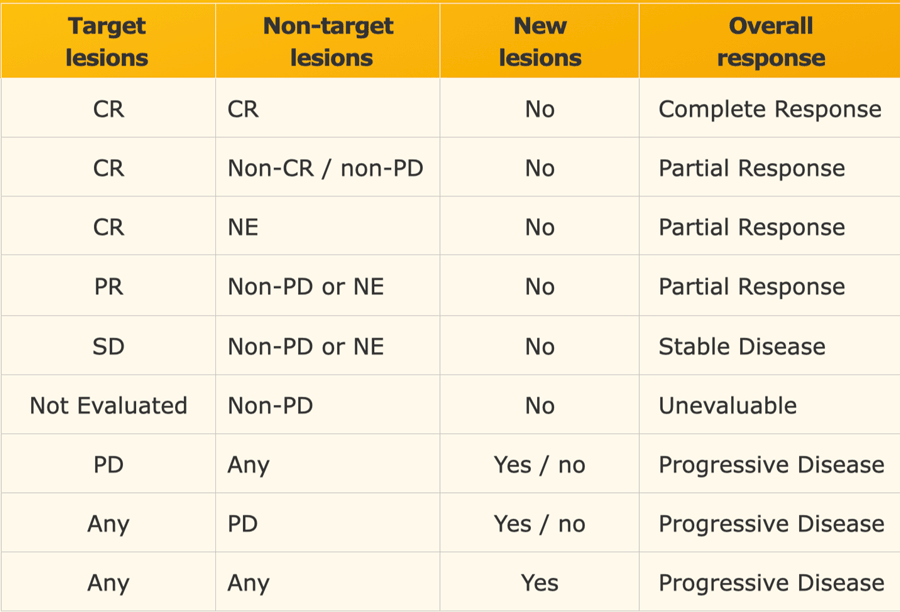Select the lone Yes new lesions cell

[x=540, y=583]
